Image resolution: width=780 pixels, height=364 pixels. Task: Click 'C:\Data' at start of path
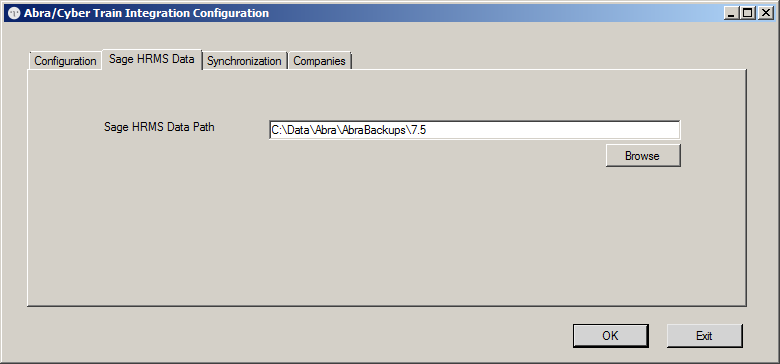point(291,131)
